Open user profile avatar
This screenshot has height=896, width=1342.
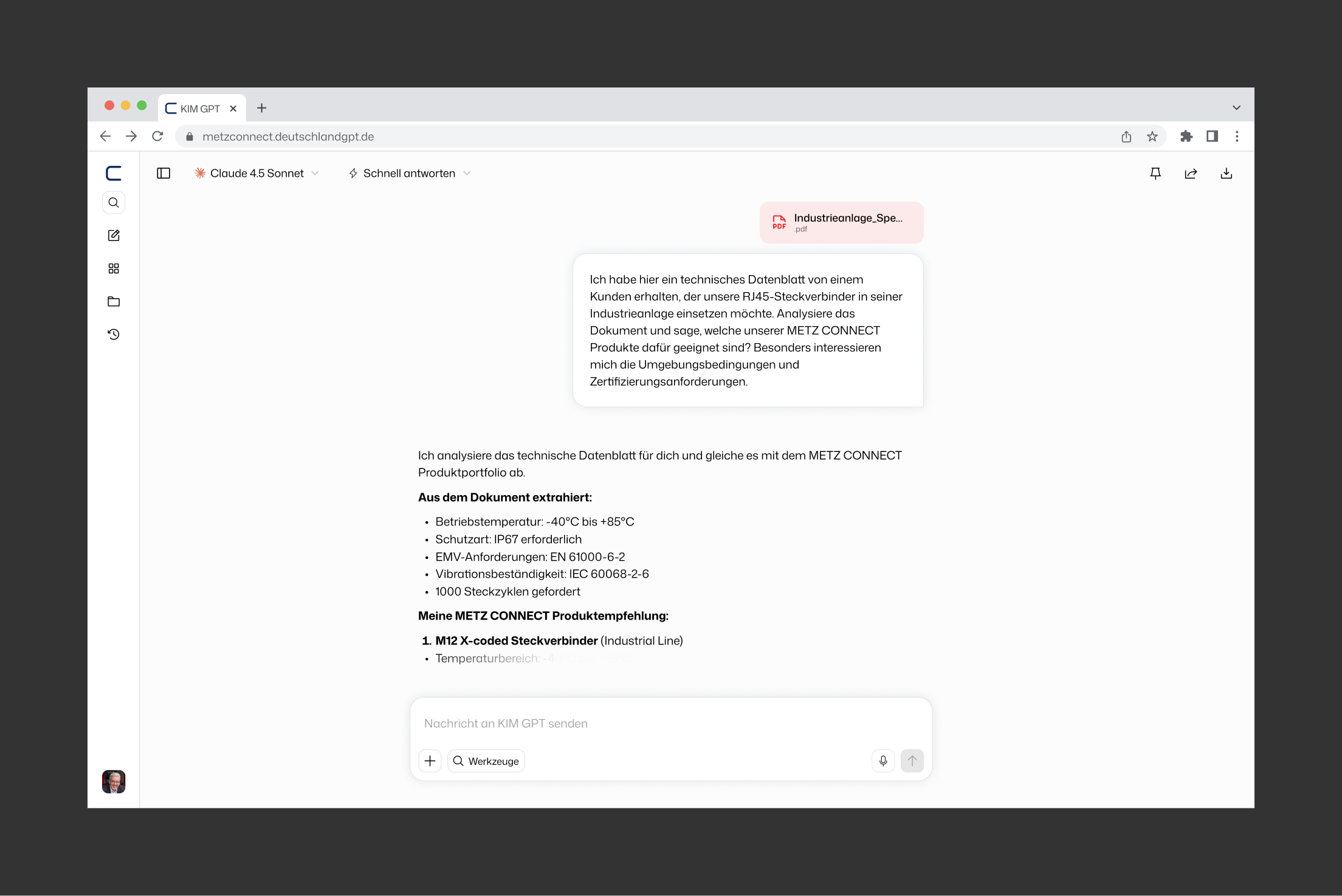pyautogui.click(x=114, y=782)
